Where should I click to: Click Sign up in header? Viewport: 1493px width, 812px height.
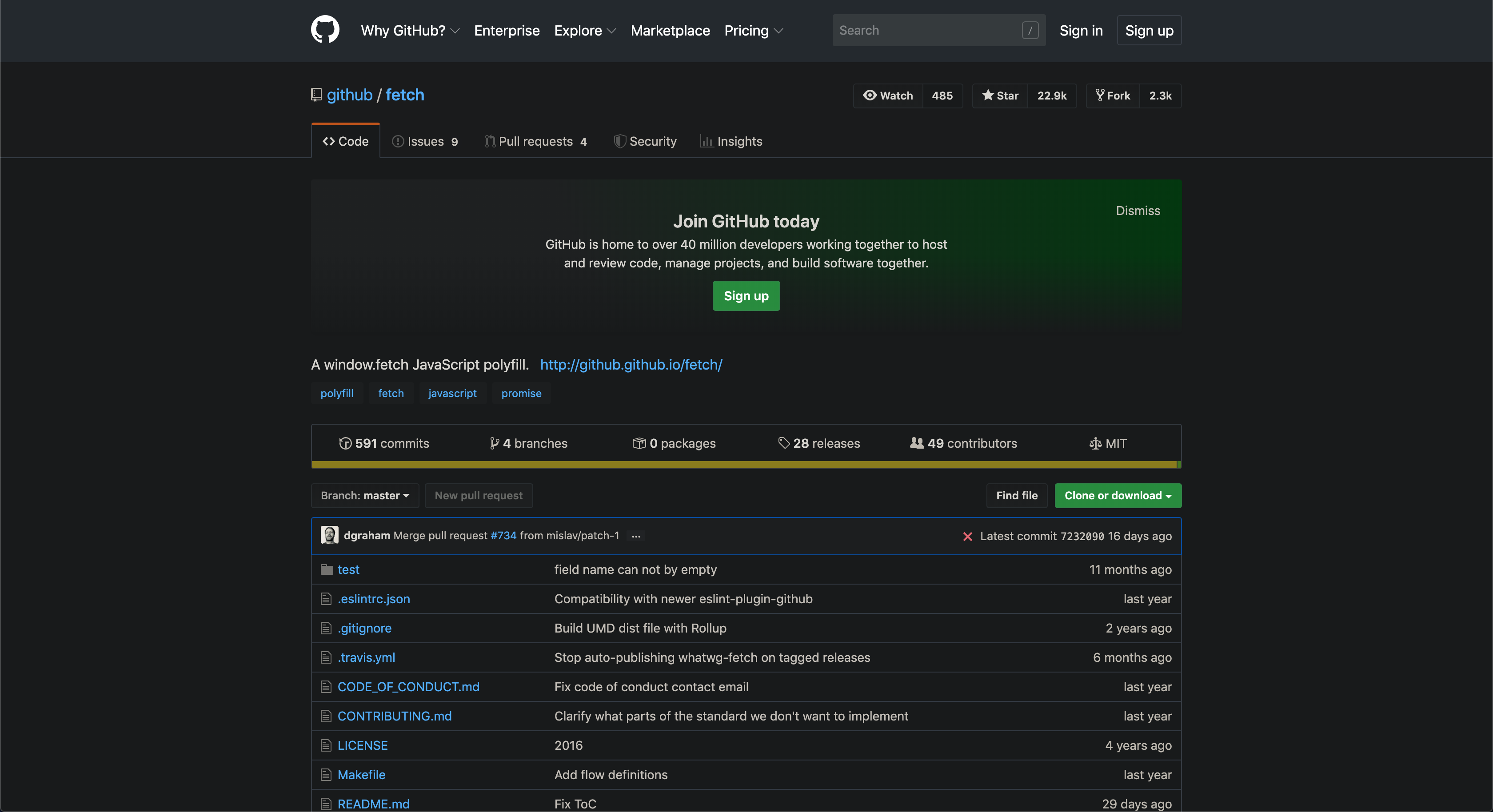(1149, 30)
